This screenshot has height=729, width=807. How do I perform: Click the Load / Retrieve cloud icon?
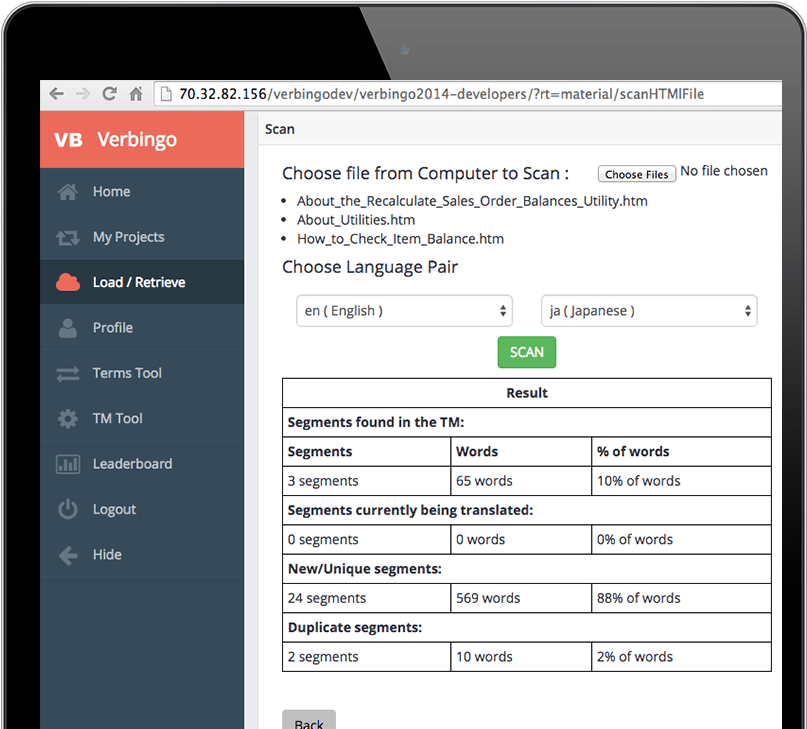click(x=67, y=282)
